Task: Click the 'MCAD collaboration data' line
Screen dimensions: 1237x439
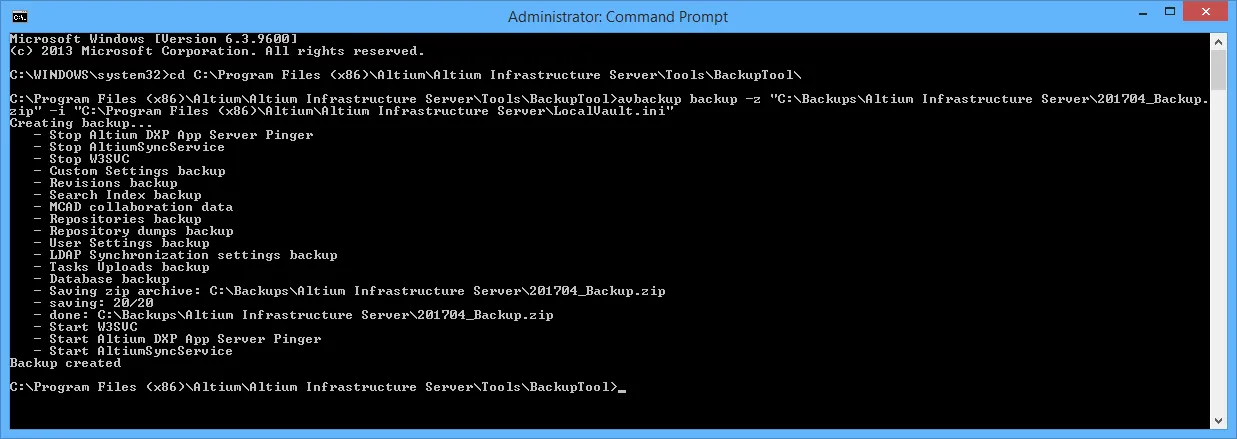Action: [141, 207]
